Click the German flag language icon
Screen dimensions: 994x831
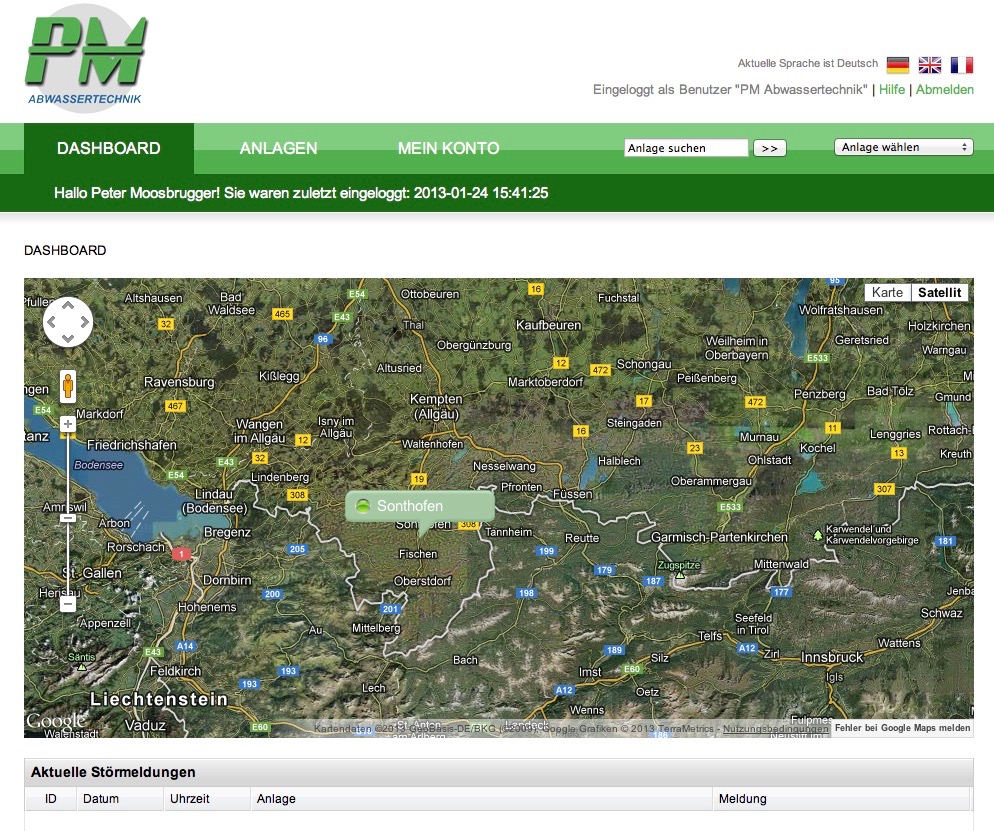point(898,65)
